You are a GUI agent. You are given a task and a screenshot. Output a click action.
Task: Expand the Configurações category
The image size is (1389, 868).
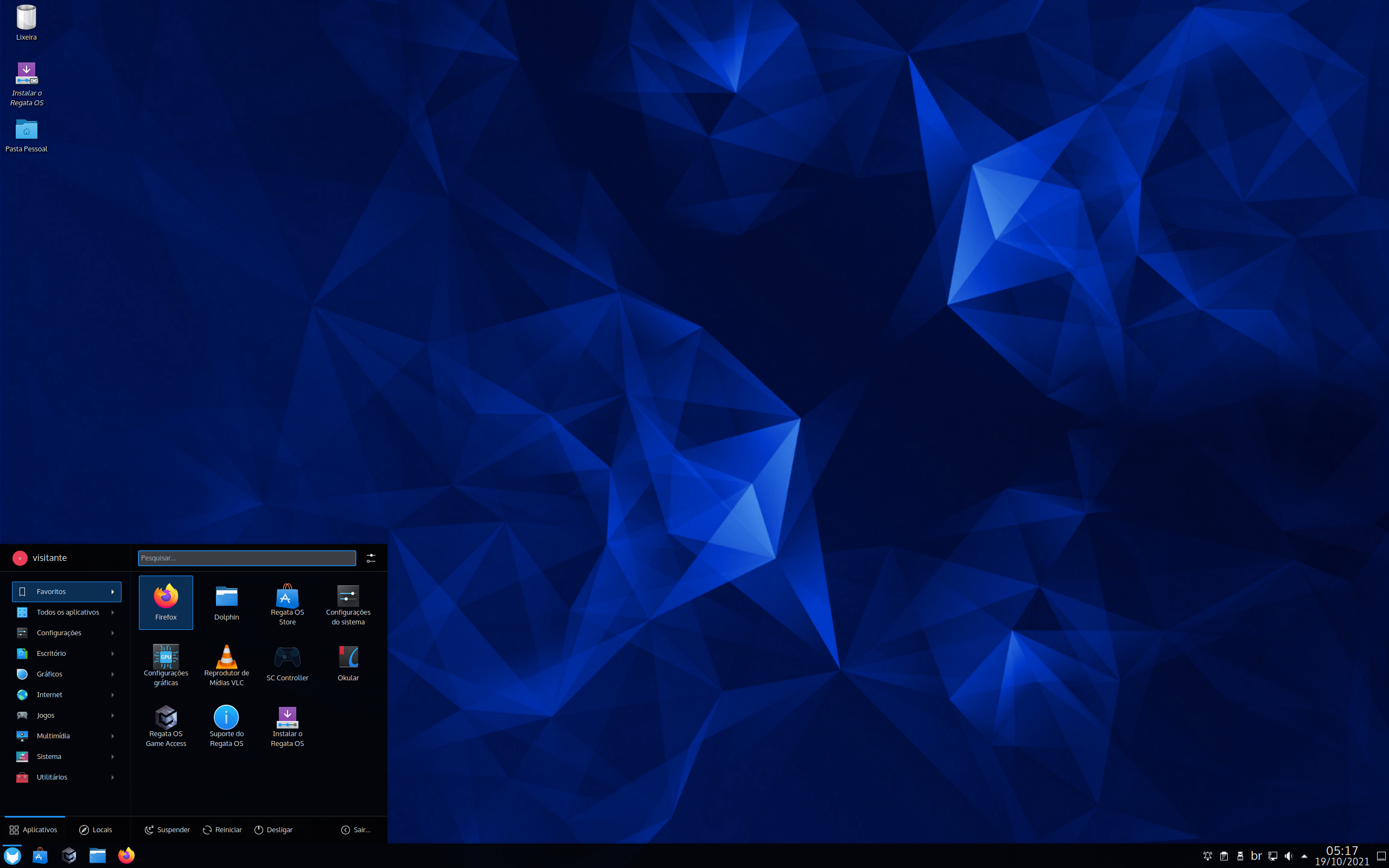pos(67,633)
